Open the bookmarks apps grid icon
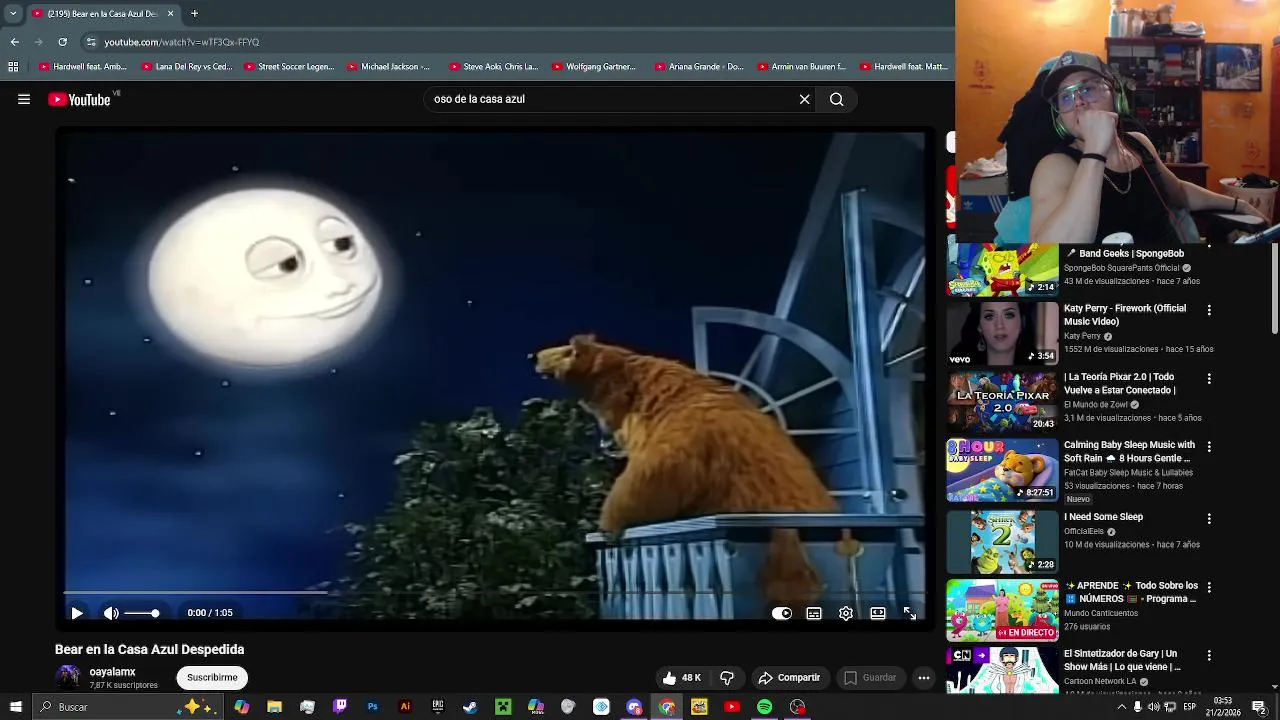 (13, 67)
